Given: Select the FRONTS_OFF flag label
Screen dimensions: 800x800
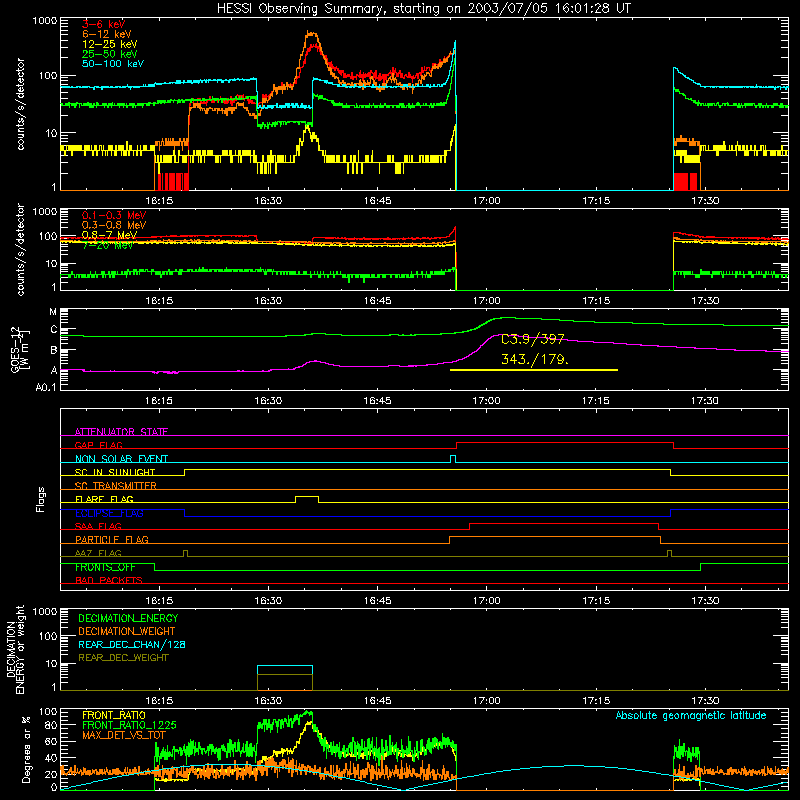Looking at the screenshot, I should (x=105, y=567).
